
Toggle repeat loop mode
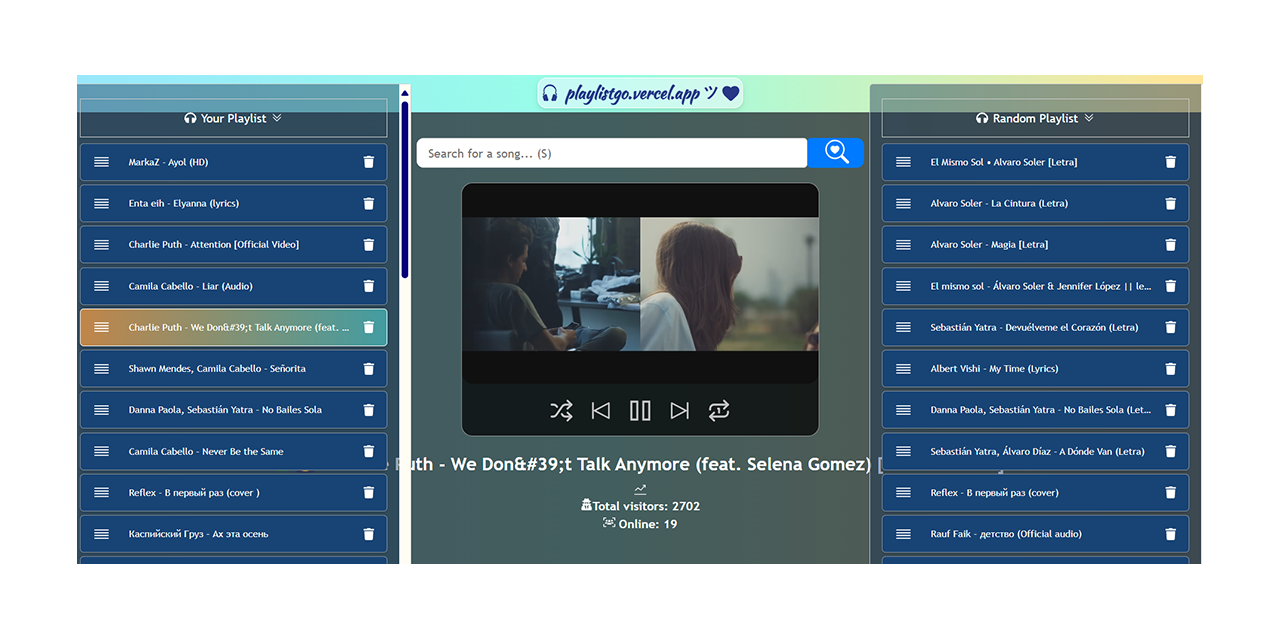[719, 410]
